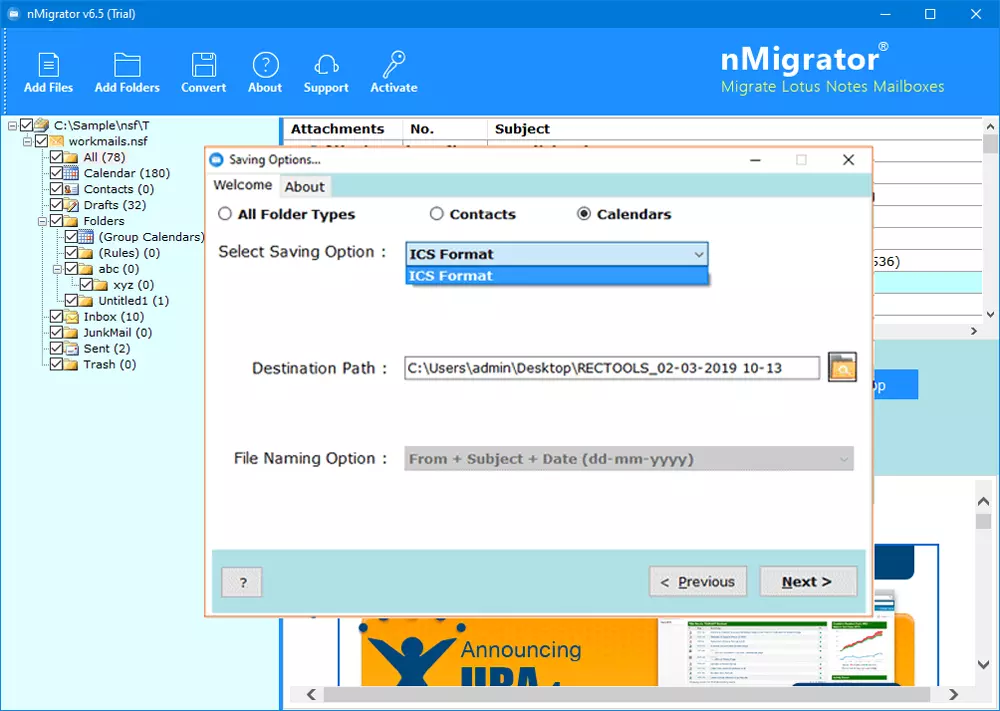Collapse the abc (0) tree node
The image size is (1000, 711).
[x=57, y=269]
